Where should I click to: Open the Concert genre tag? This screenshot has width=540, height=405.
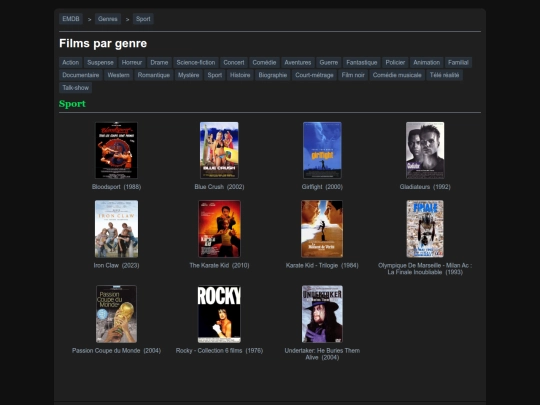pyautogui.click(x=233, y=63)
